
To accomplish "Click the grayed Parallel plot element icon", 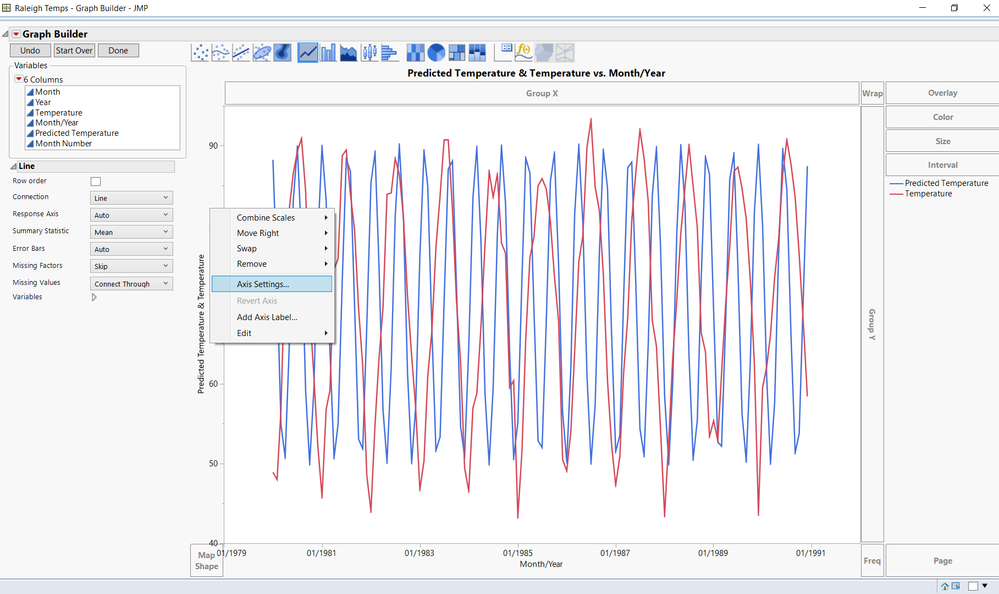I will click(565, 52).
